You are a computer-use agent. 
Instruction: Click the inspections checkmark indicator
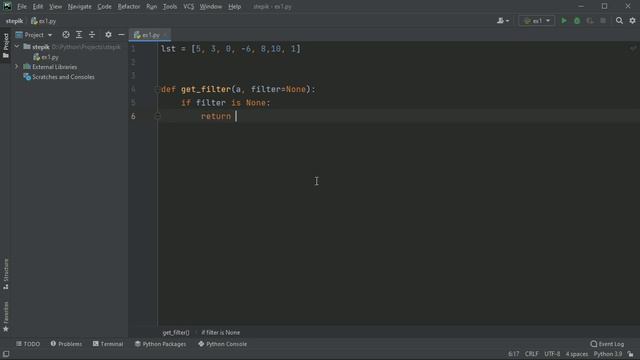(x=632, y=49)
